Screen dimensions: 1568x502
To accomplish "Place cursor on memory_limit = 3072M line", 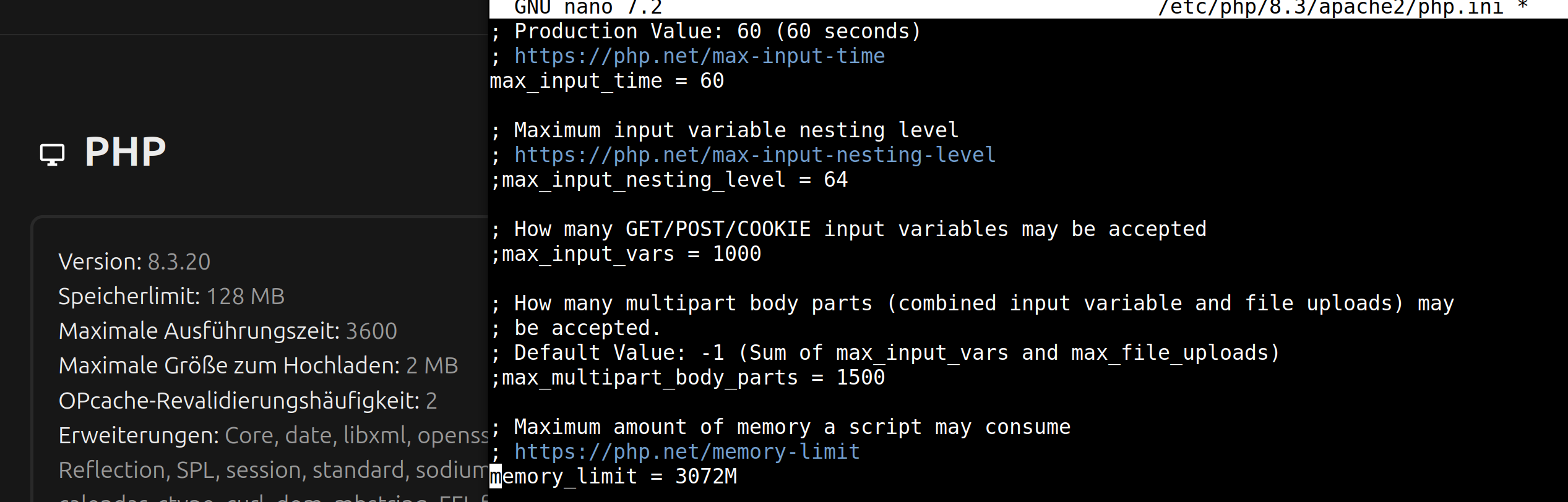I will (613, 477).
